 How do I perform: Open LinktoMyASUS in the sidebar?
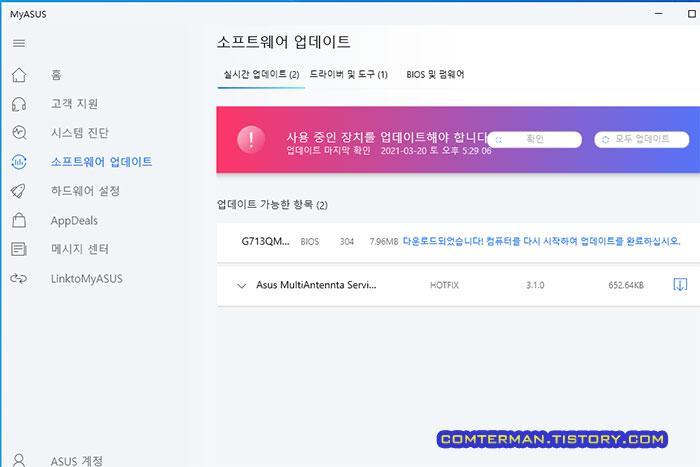(87, 279)
